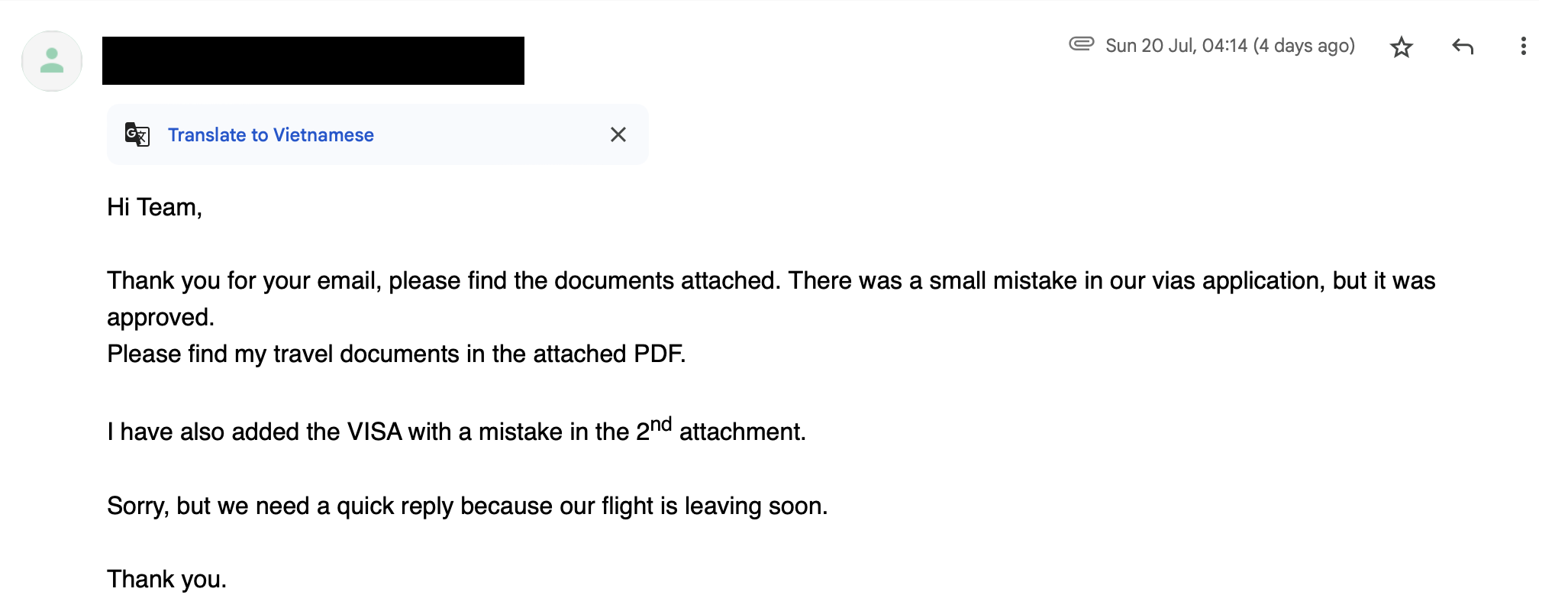Click the Google Translate icon

(137, 134)
